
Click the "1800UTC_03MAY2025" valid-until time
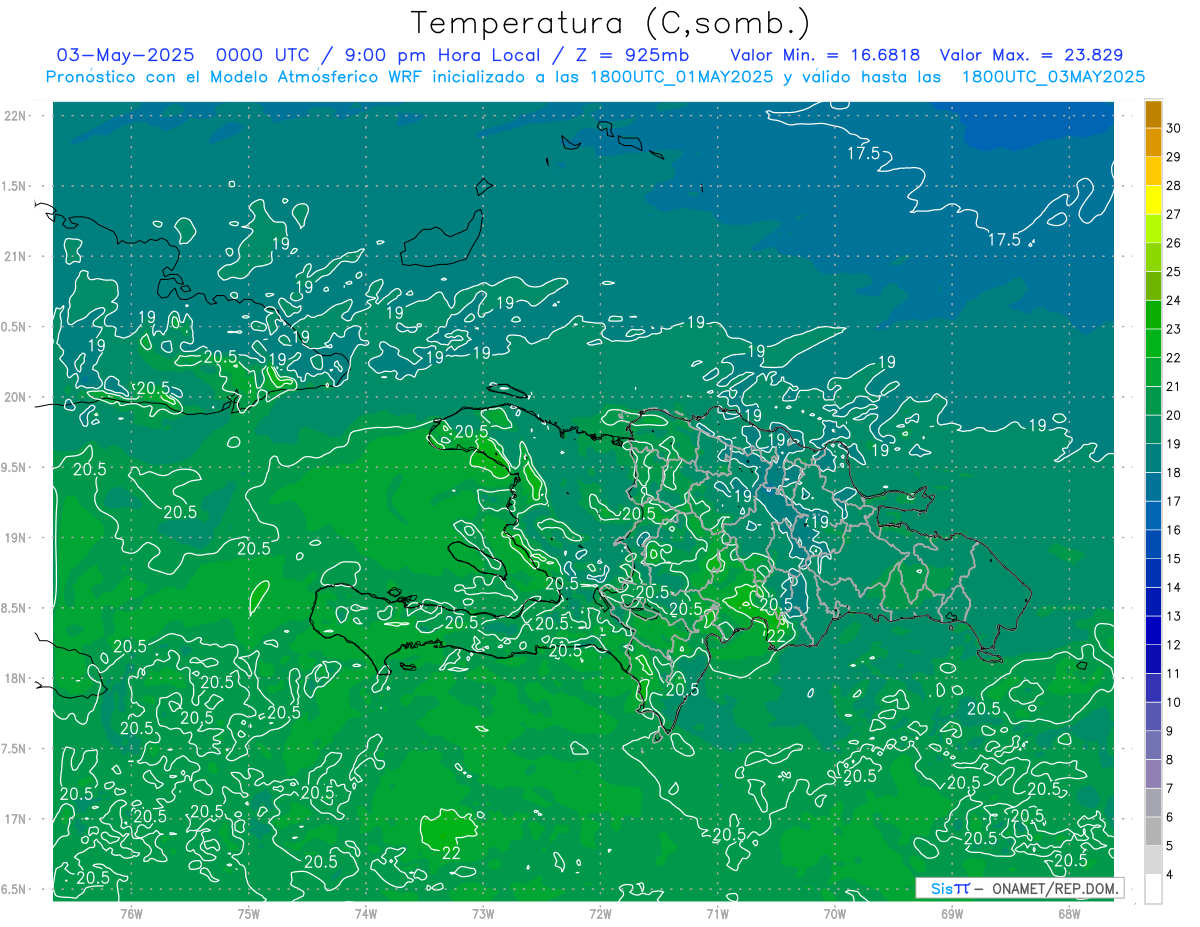[1053, 77]
